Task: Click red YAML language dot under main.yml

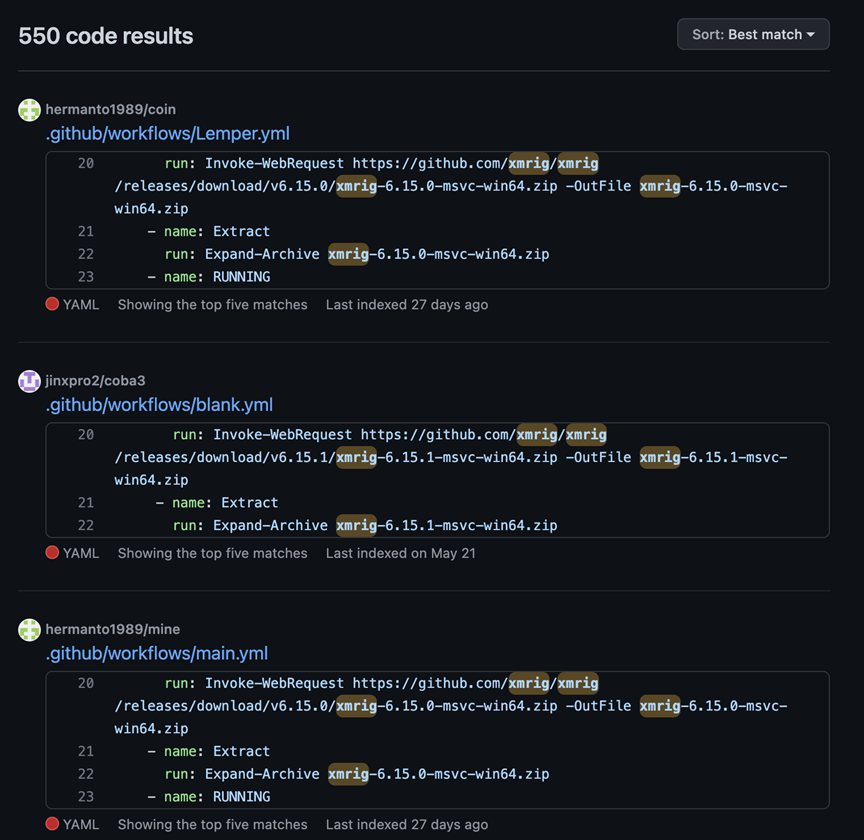Action: click(52, 824)
